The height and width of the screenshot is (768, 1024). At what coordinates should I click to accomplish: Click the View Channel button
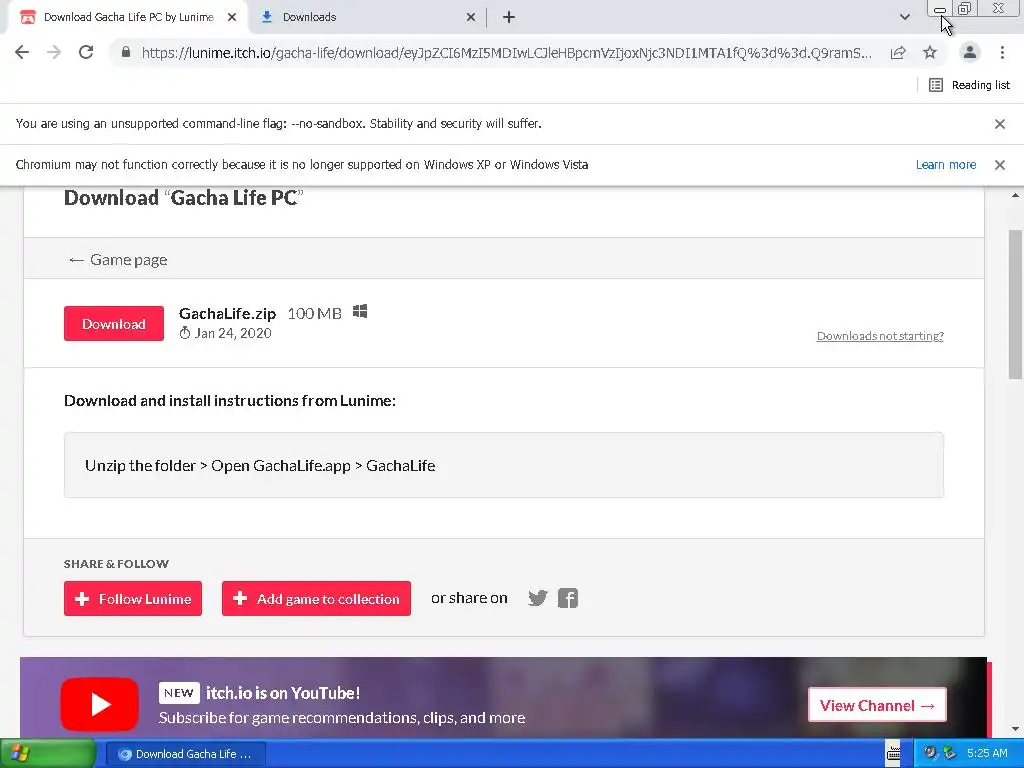point(877,705)
